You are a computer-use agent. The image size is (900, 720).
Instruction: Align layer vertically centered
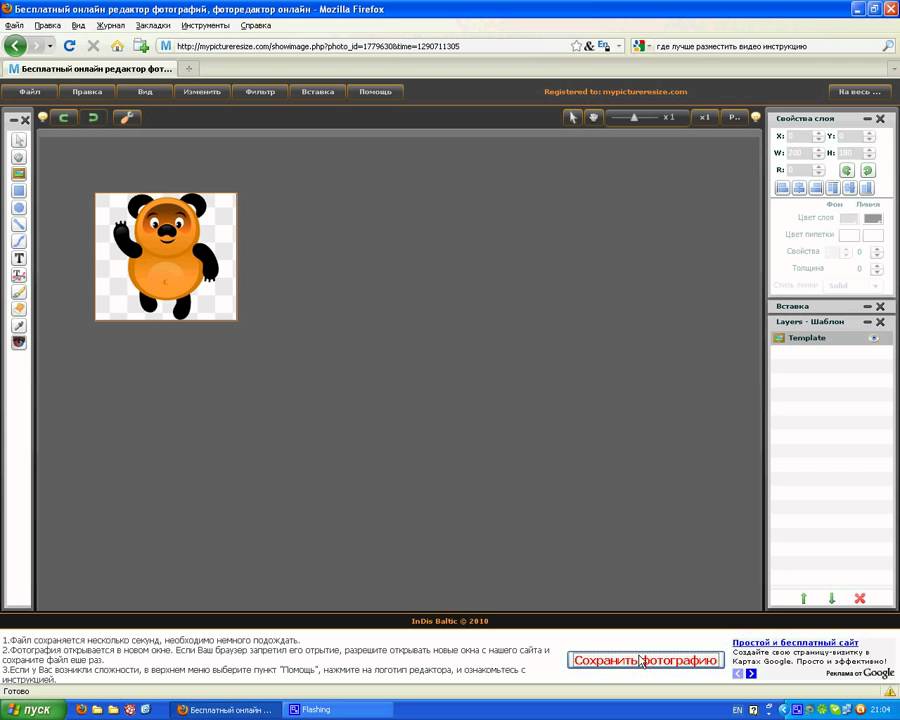(850, 188)
